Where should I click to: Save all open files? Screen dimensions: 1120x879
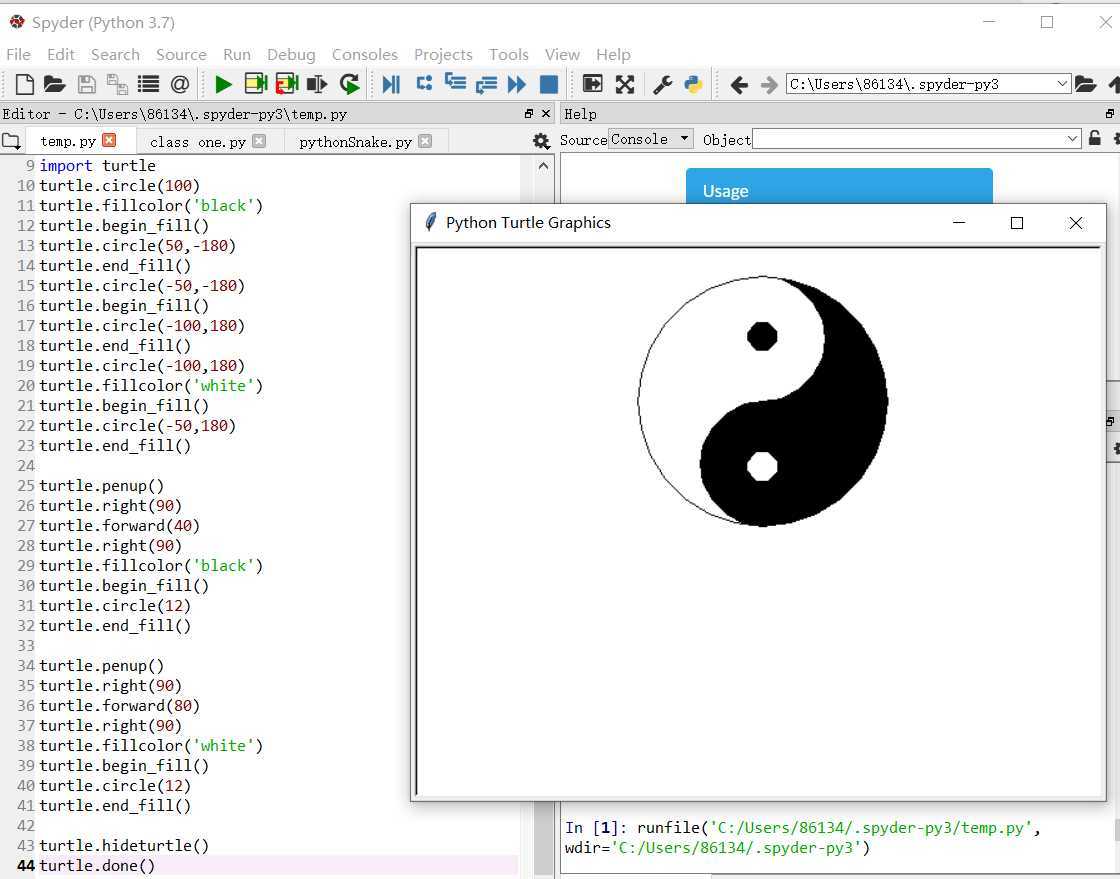tap(117, 84)
